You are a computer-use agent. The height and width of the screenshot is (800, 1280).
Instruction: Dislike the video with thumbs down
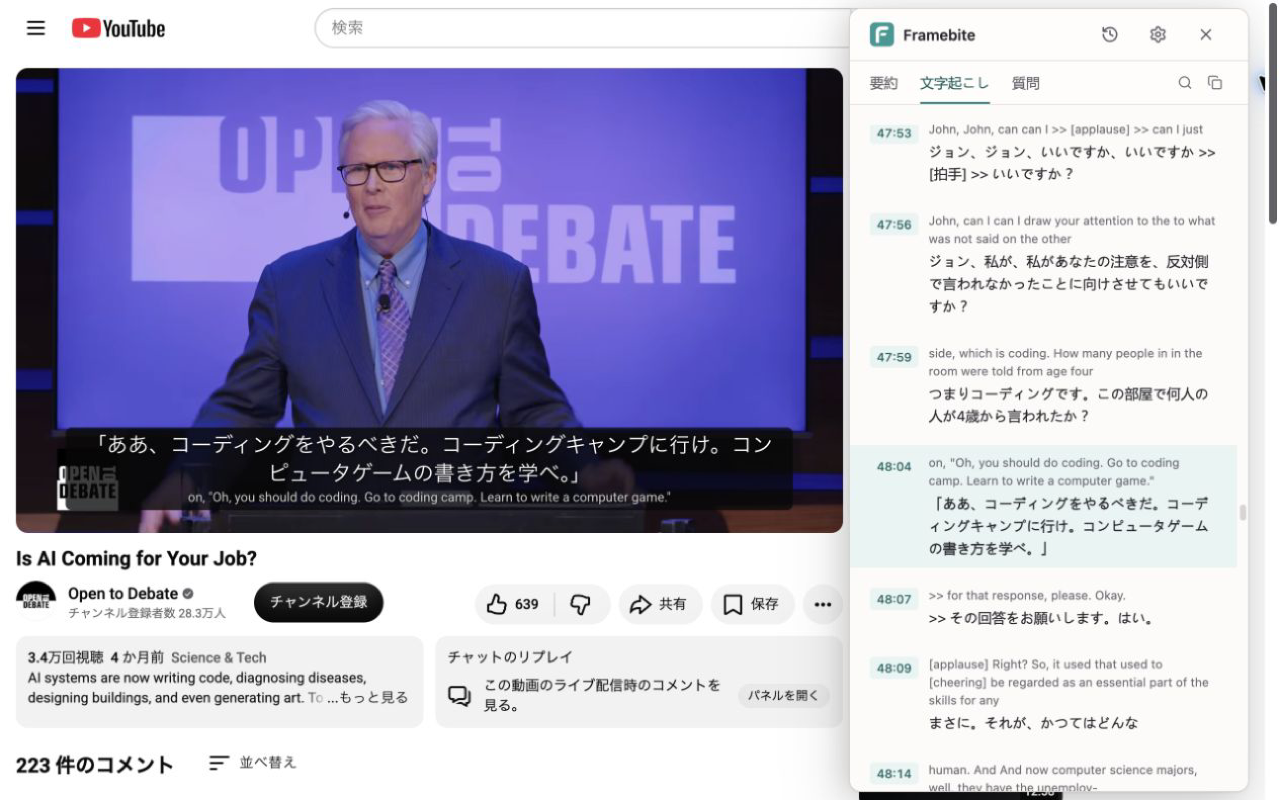coord(580,604)
